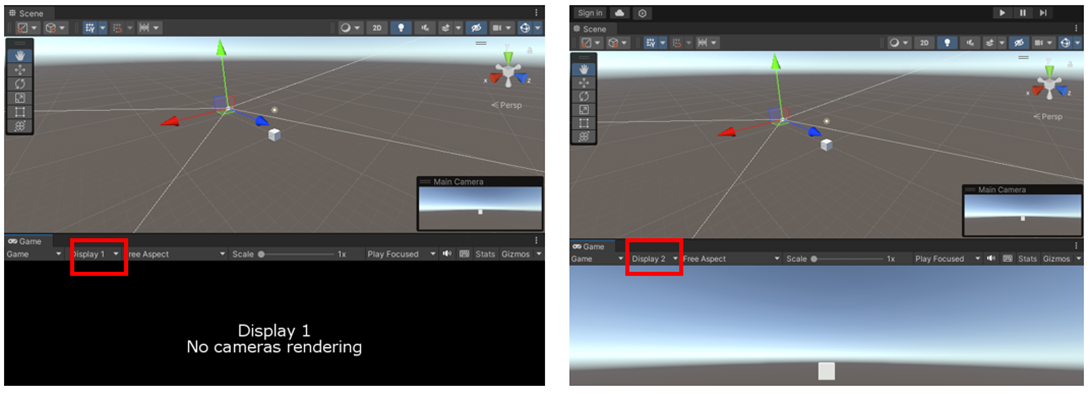This screenshot has width=1090, height=394.
Task: Select the Rect tool in right Scene view
Action: (x=584, y=123)
